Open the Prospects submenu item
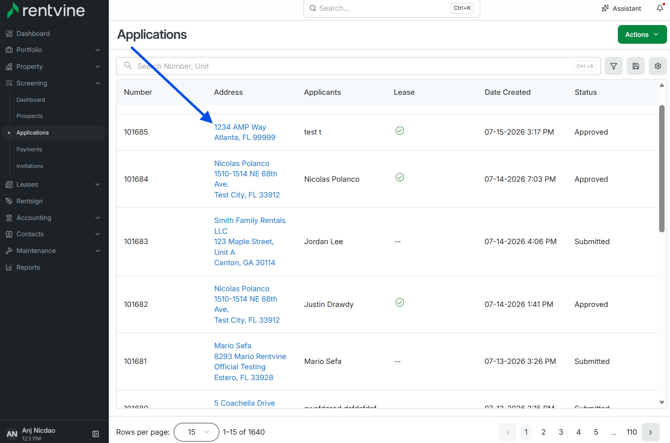Image resolution: width=670 pixels, height=443 pixels. click(x=29, y=116)
